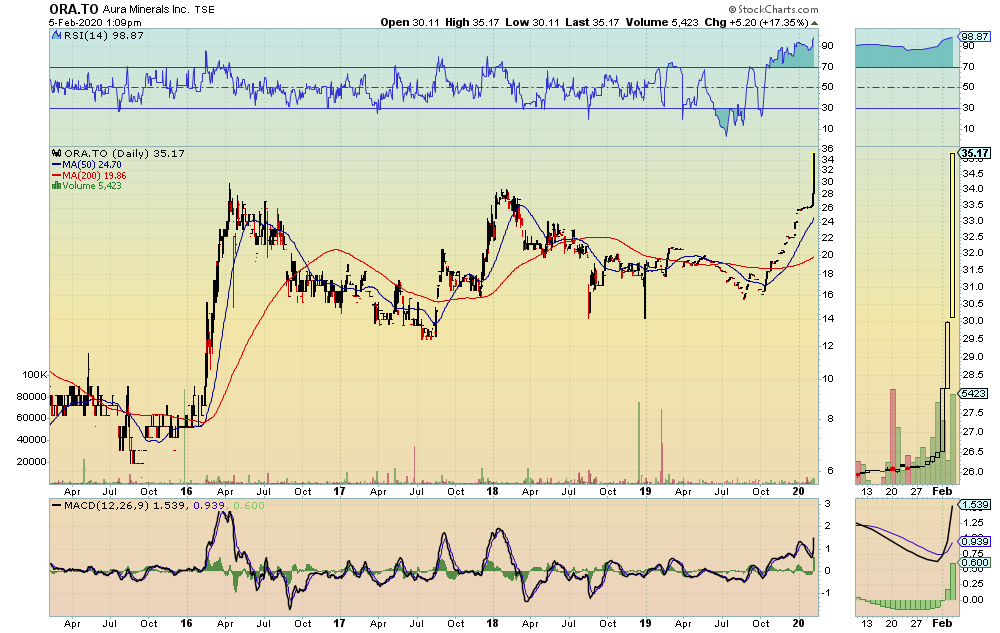Click the 98.87 RSI value flag
Viewport: 1000px width, 633px height.
tap(975, 37)
